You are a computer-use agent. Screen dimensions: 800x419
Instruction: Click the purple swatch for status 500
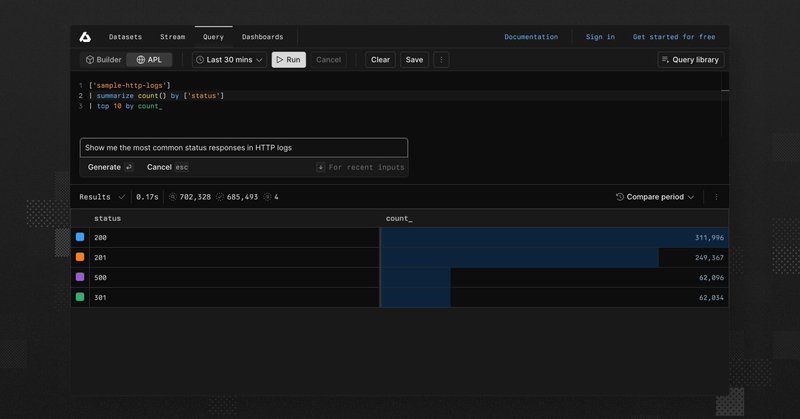point(80,277)
